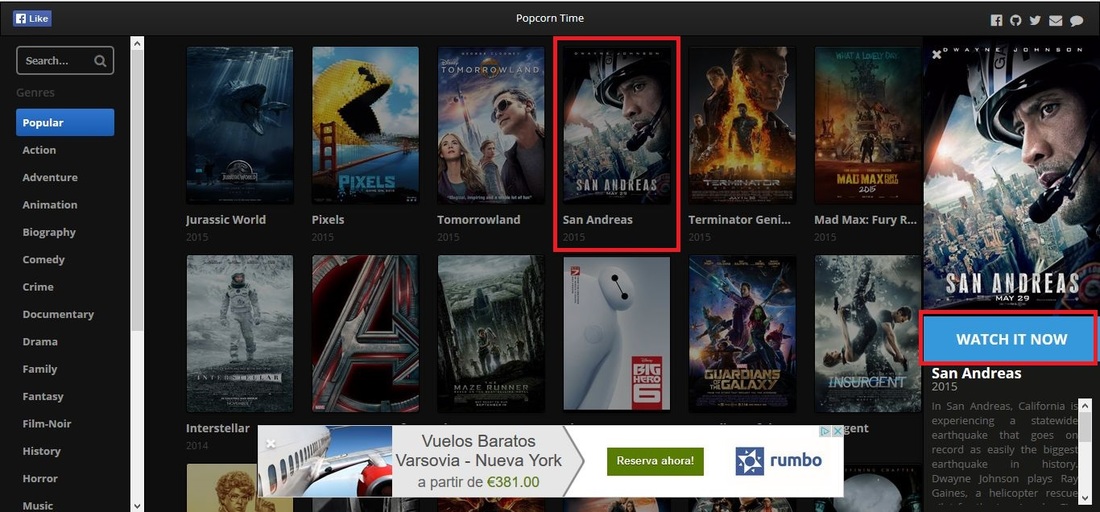
Task: Click the WATCH IT NOW button
Action: (x=1011, y=339)
